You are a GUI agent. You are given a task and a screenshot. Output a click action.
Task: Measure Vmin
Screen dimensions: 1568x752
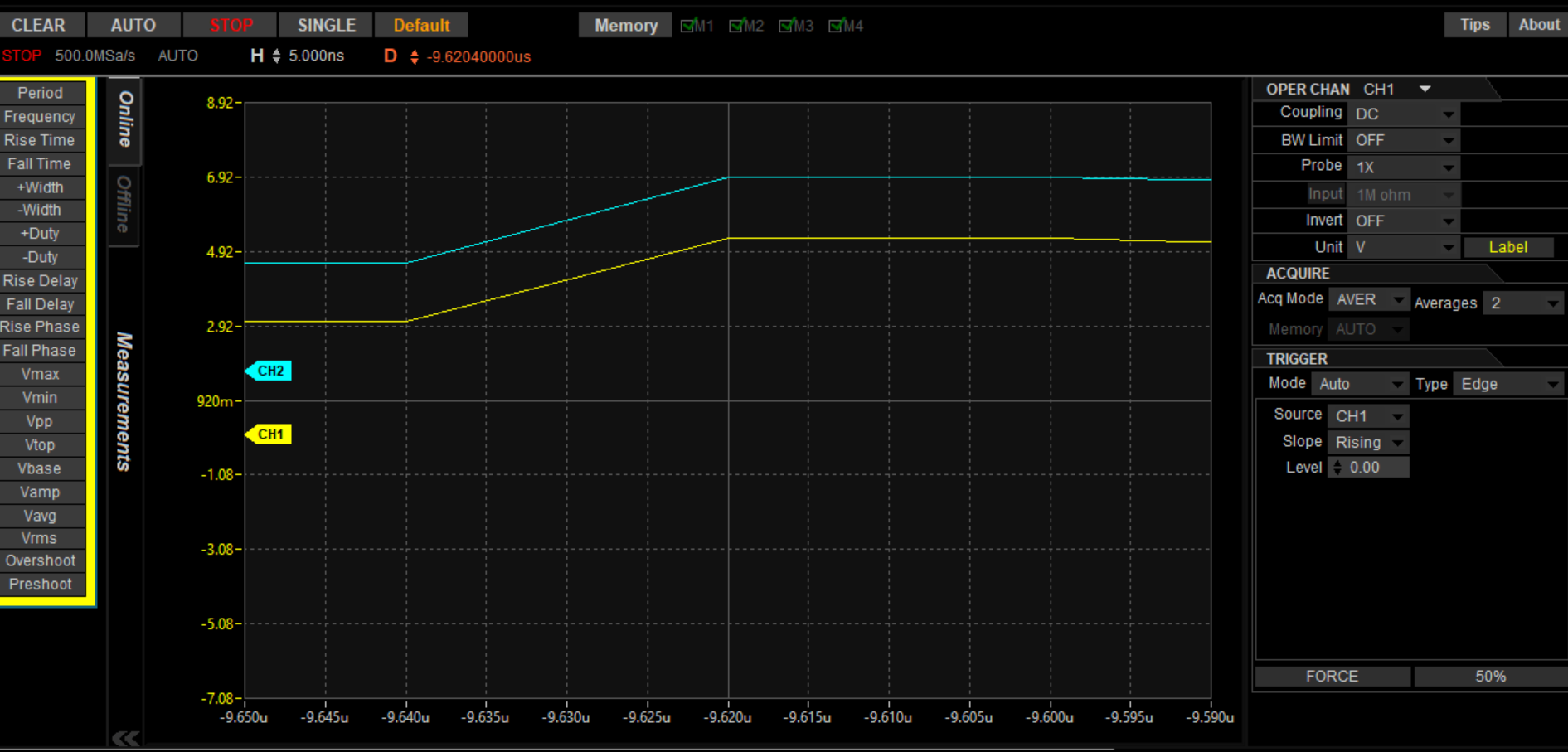42,398
